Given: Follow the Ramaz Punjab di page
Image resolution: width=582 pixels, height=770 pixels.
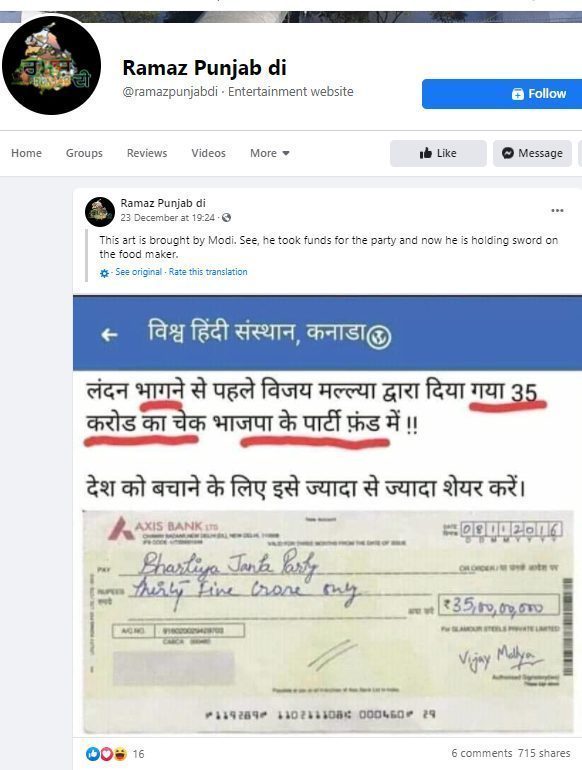Looking at the screenshot, I should coord(502,94).
